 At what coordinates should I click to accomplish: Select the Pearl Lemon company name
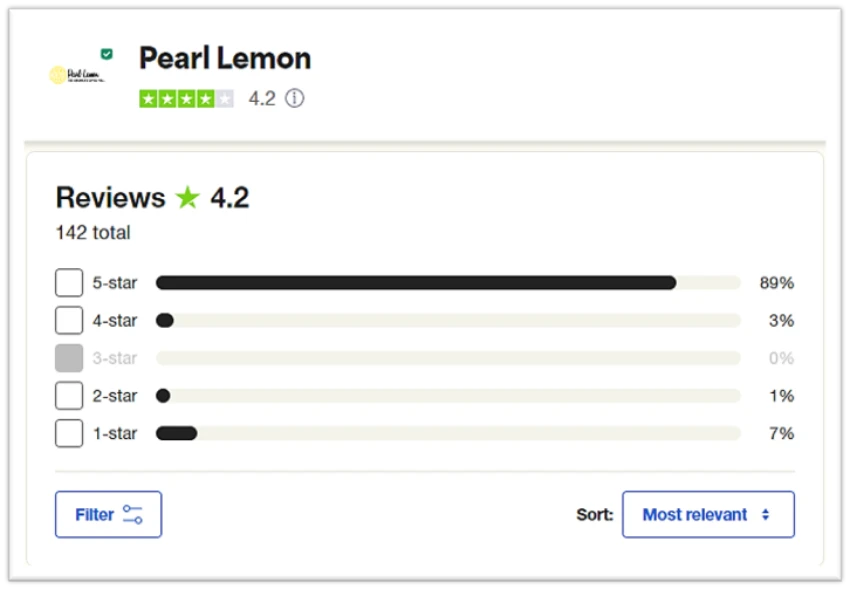tap(224, 58)
